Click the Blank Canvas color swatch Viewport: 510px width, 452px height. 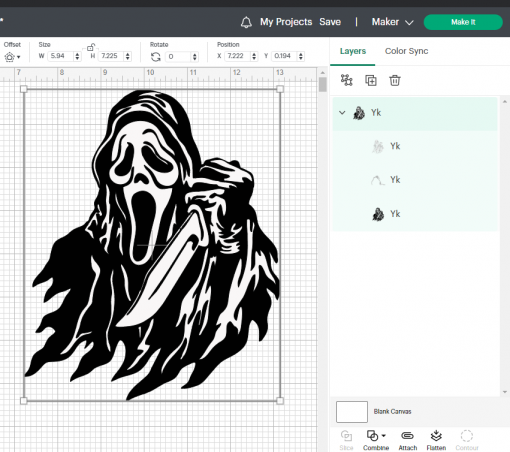(352, 412)
